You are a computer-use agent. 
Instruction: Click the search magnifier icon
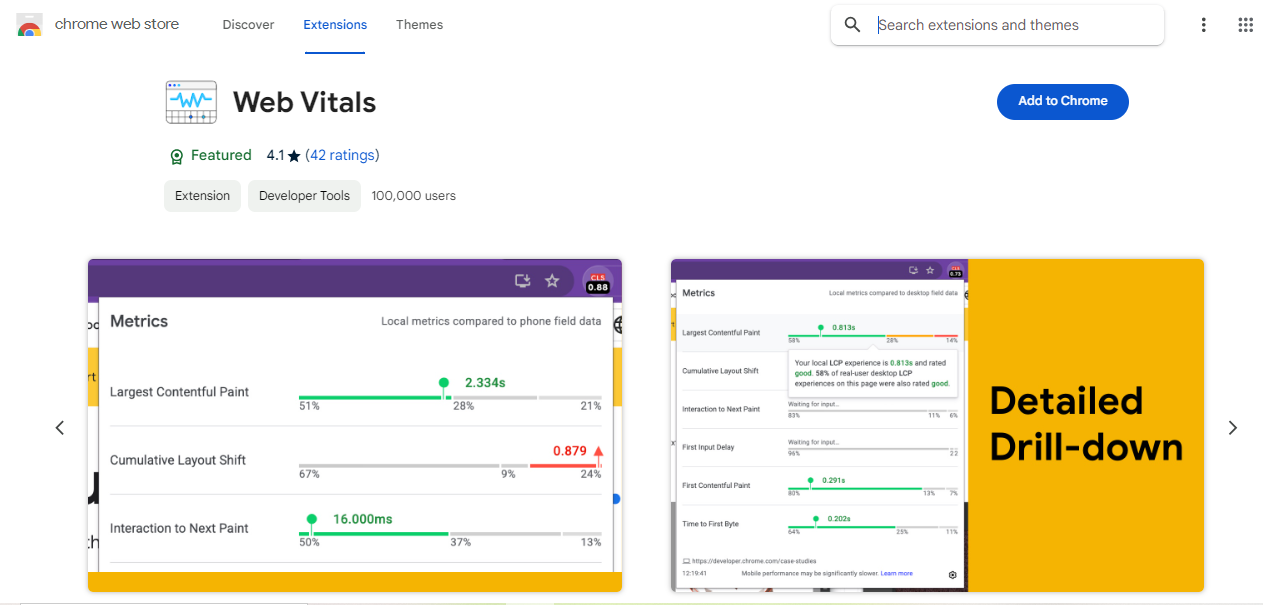[852, 25]
